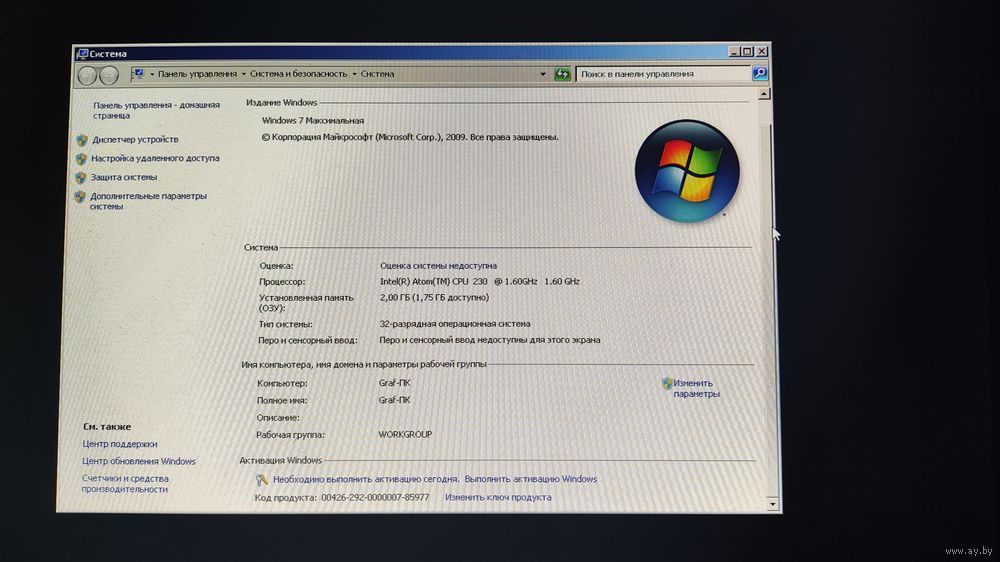
Task: Click Перо и сенсорный ввод недоступны text
Action: click(x=490, y=340)
